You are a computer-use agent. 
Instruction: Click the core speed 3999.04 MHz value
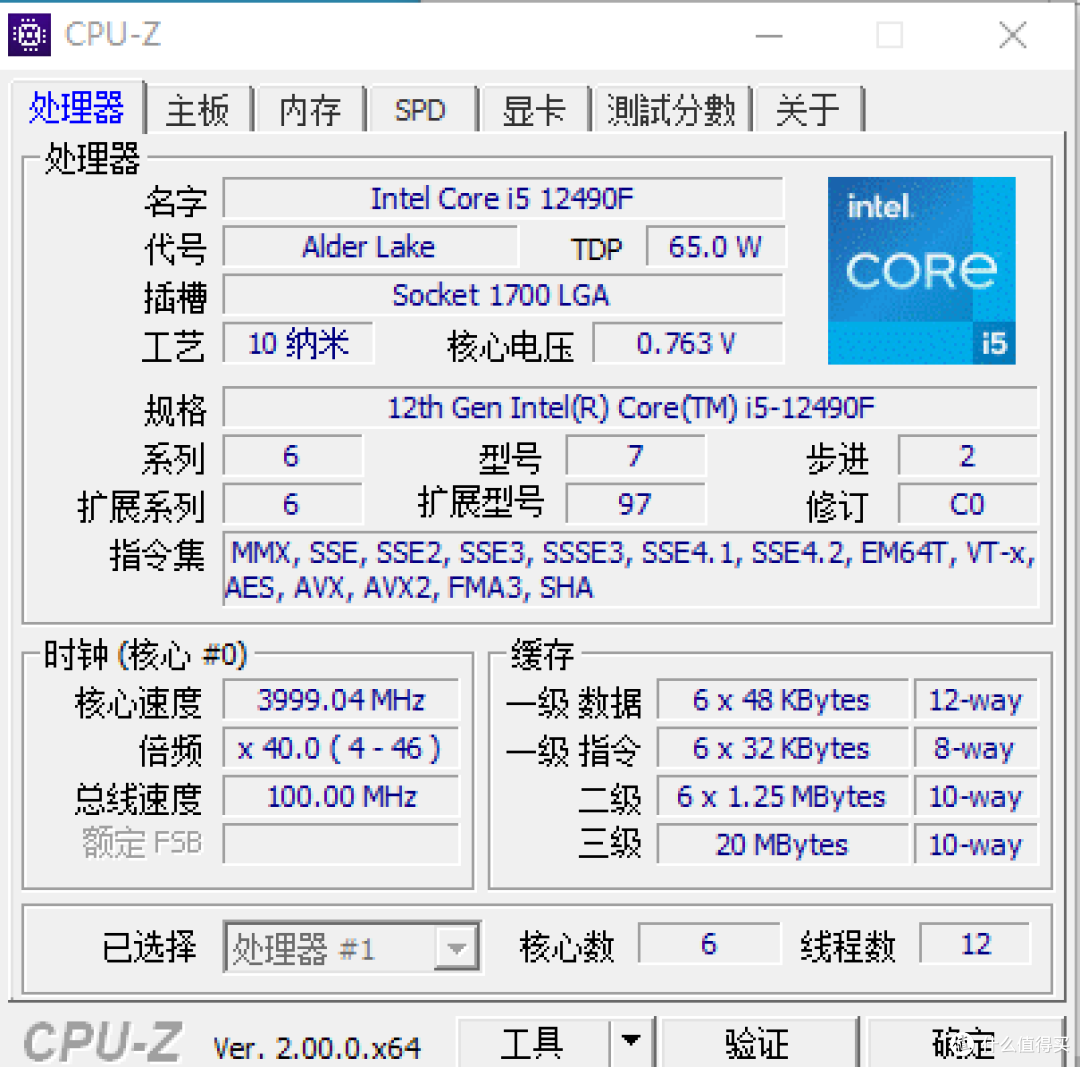click(341, 700)
